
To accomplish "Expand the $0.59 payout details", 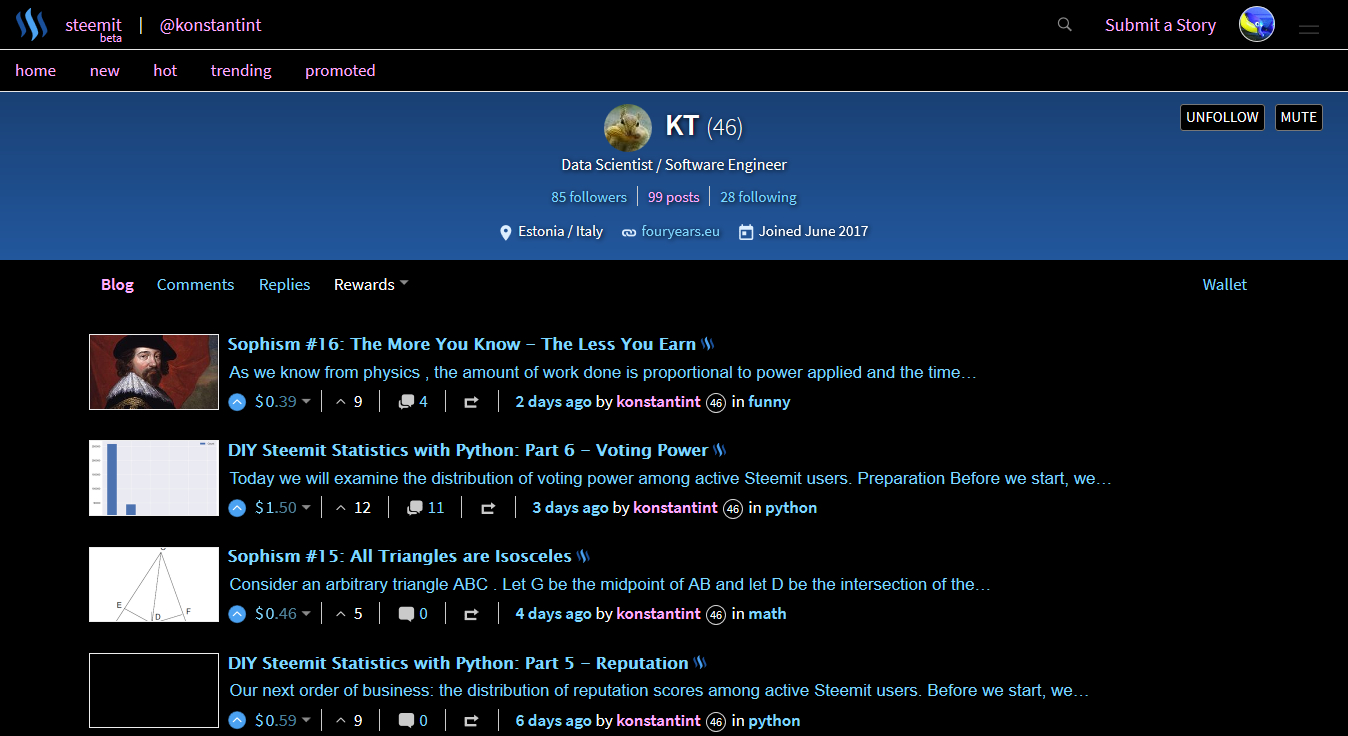I will [282, 720].
